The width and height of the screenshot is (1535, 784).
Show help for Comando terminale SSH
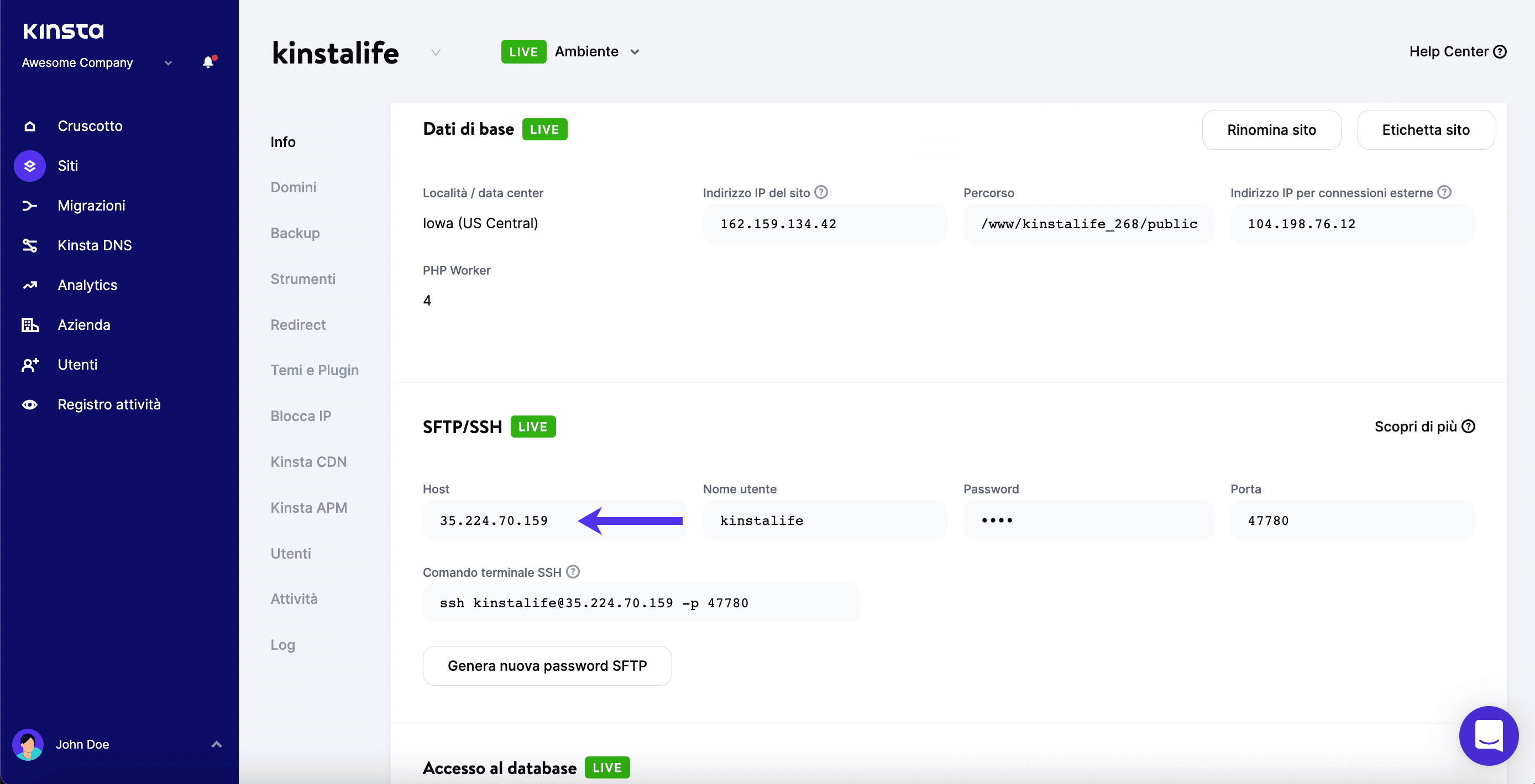coord(573,571)
